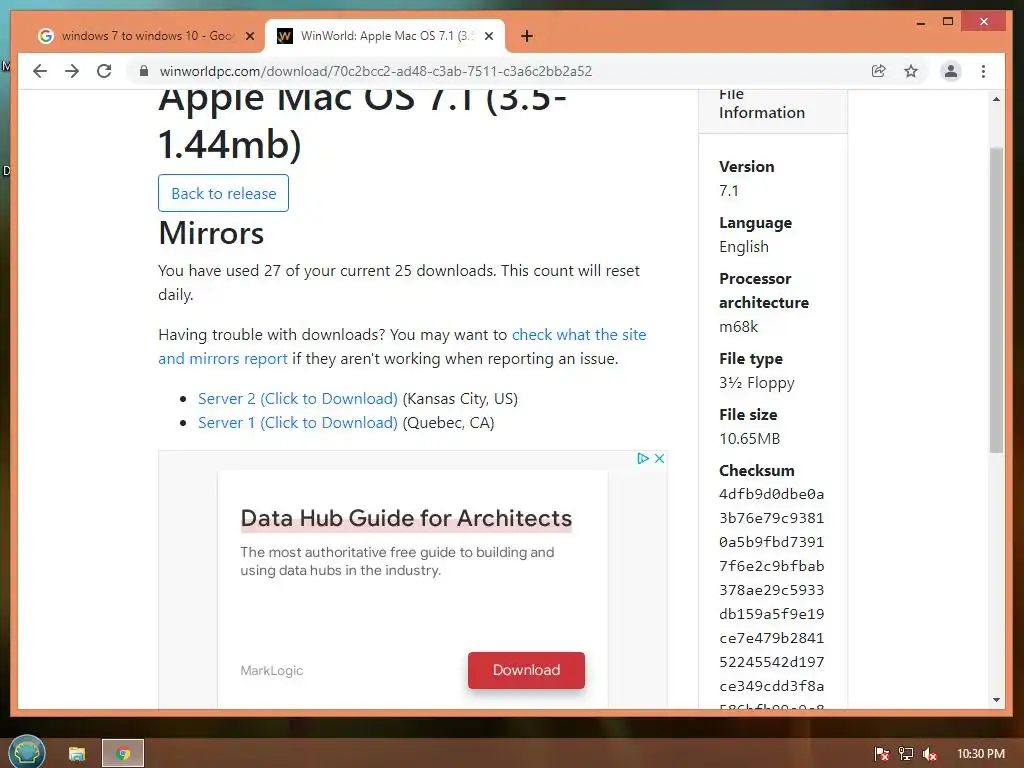Select the WinWorld Apple Mac OS tab
Screen dimensions: 1024x768
[385, 36]
